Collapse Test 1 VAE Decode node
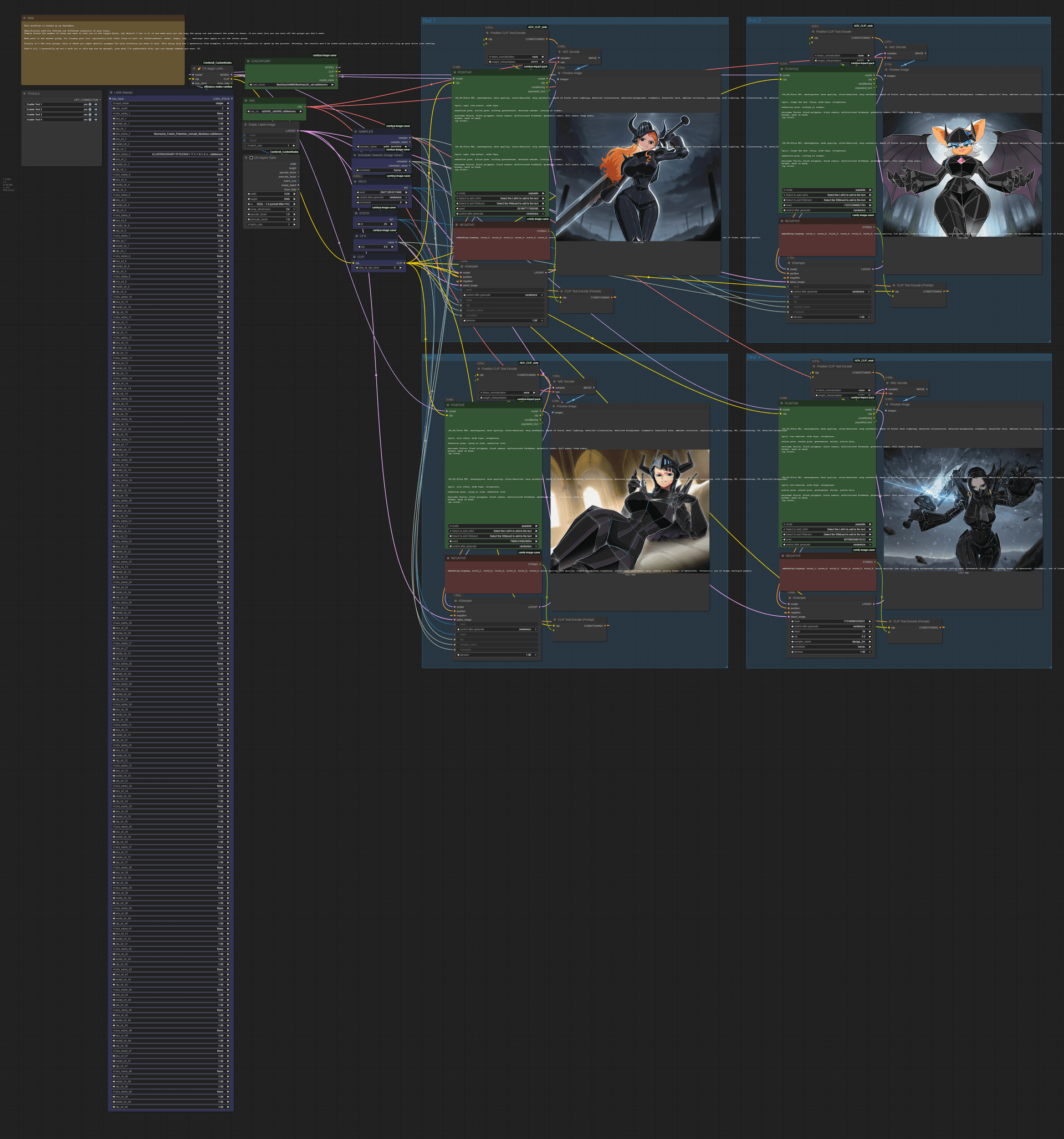The width and height of the screenshot is (1064, 1139). [x=559, y=52]
